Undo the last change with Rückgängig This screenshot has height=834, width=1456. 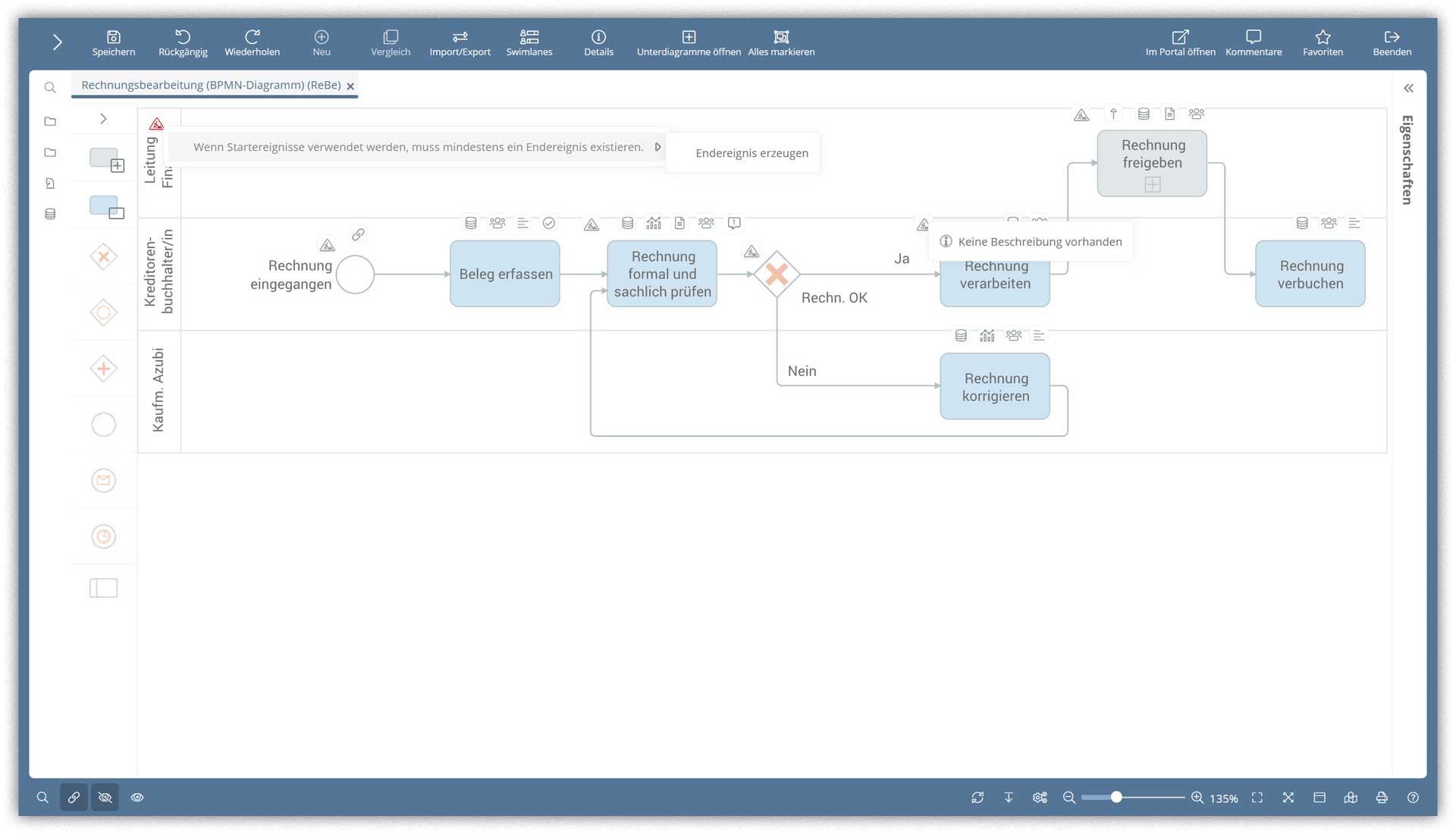(x=183, y=43)
